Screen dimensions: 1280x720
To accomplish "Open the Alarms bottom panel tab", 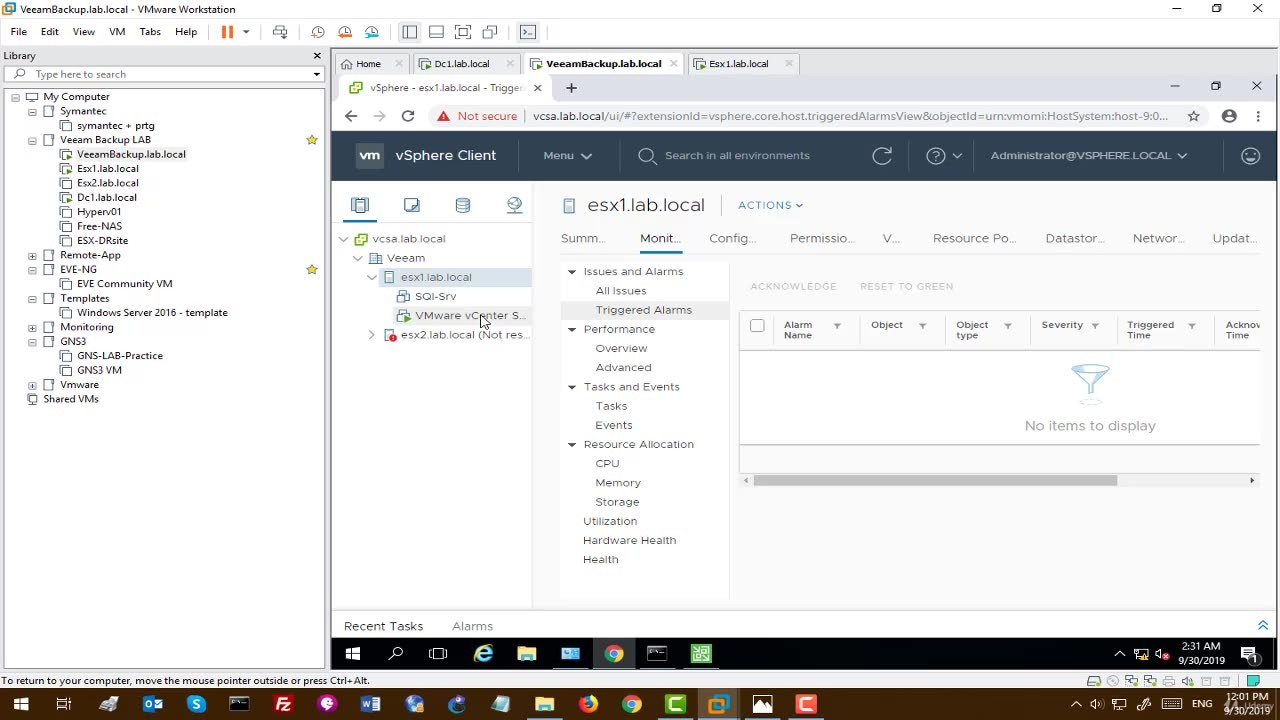I will 472,626.
